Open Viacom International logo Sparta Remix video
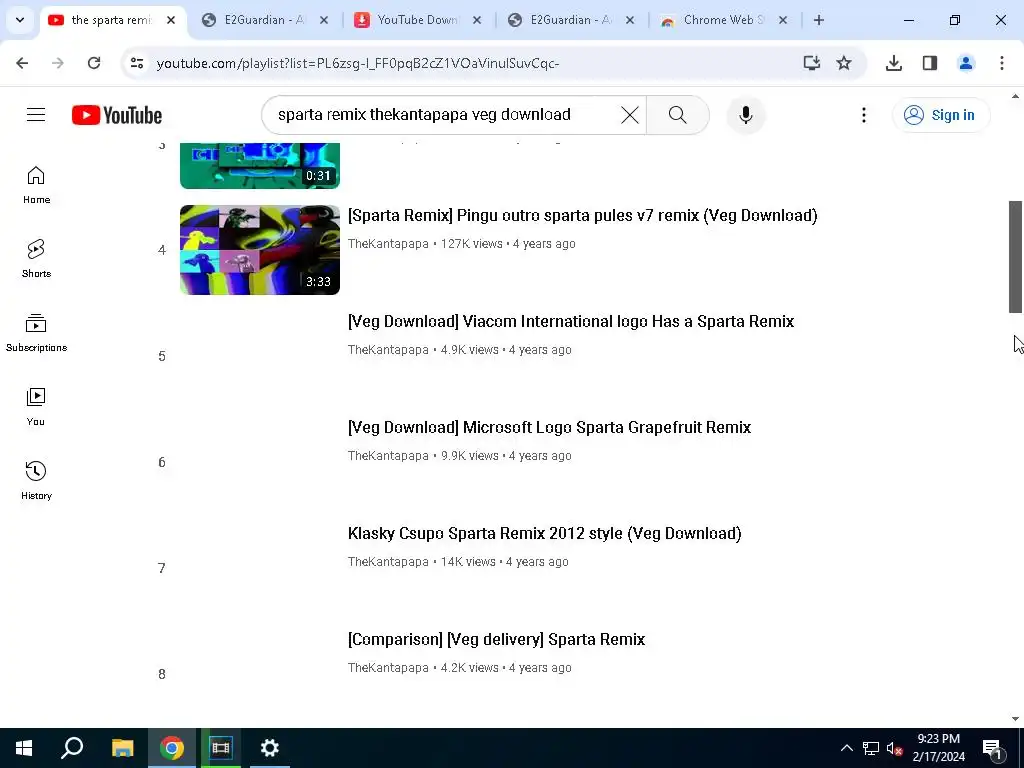 tap(571, 321)
